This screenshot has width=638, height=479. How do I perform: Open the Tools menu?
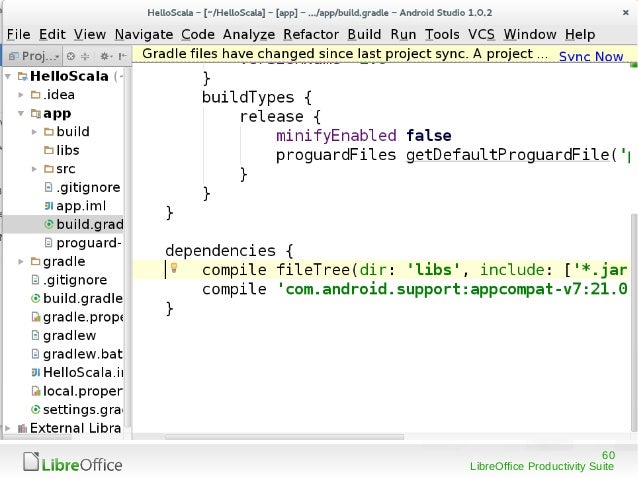click(x=442, y=35)
